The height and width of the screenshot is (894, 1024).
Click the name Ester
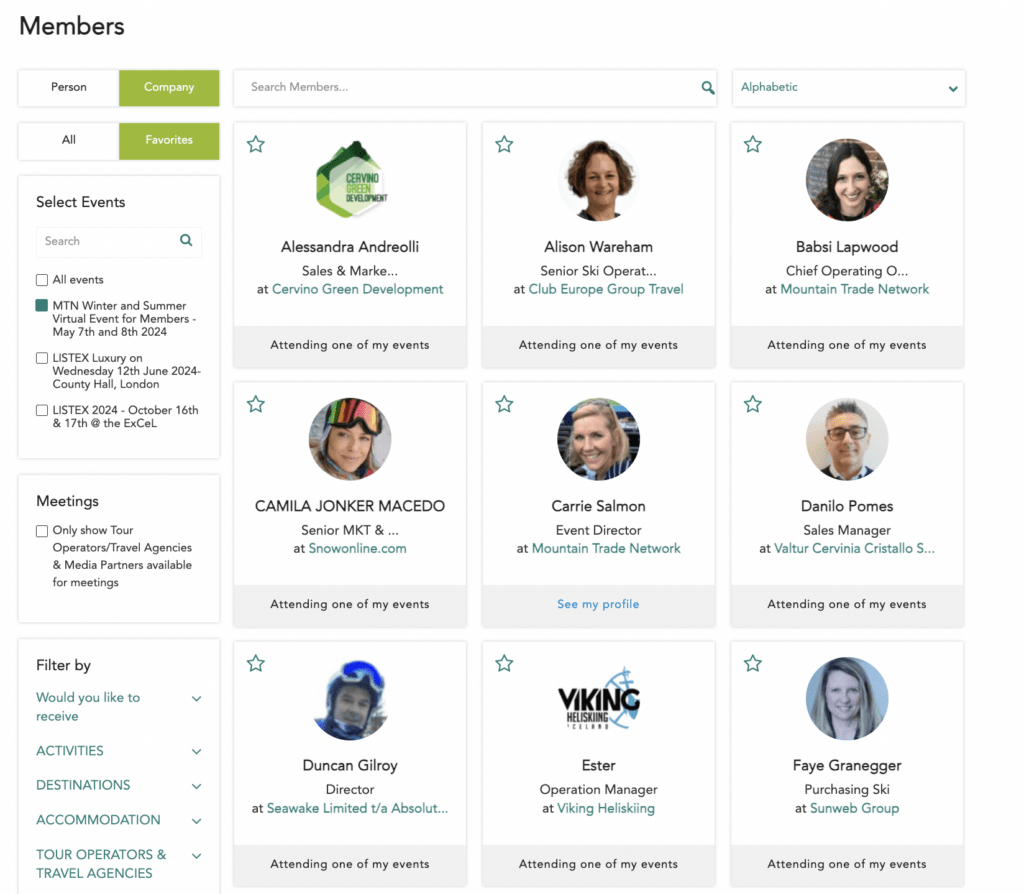pyautogui.click(x=598, y=765)
